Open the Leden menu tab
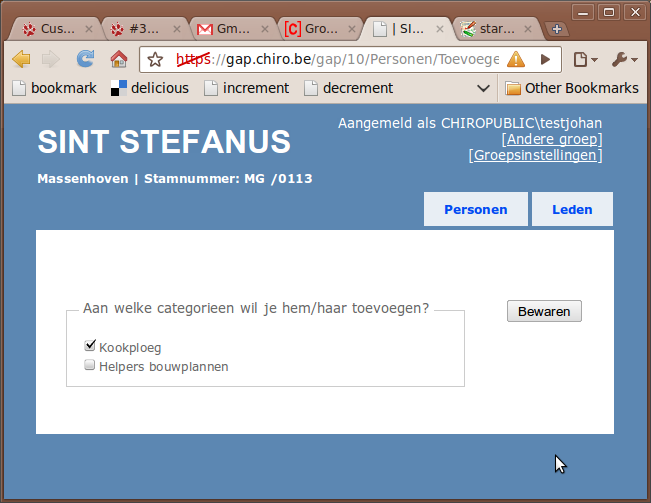Image resolution: width=651 pixels, height=503 pixels. (x=572, y=209)
